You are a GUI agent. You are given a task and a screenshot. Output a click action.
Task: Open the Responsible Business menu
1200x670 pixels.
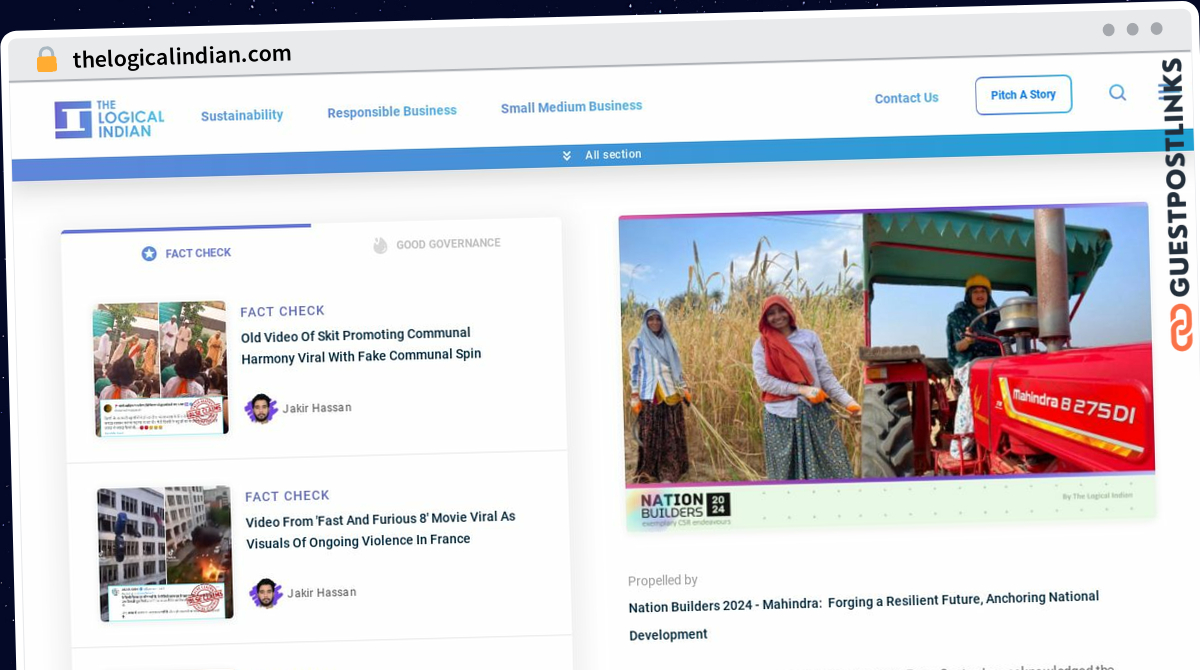tap(392, 111)
